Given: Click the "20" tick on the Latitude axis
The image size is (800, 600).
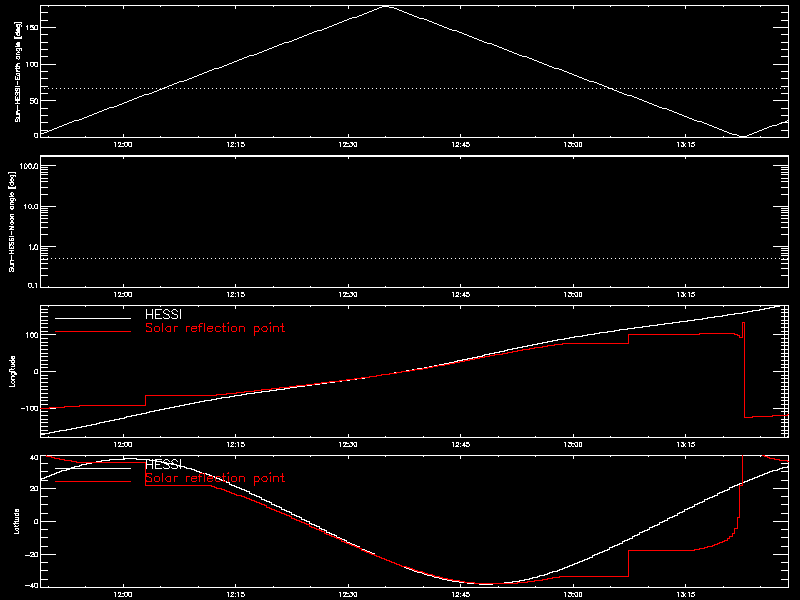Looking at the screenshot, I should (34, 489).
